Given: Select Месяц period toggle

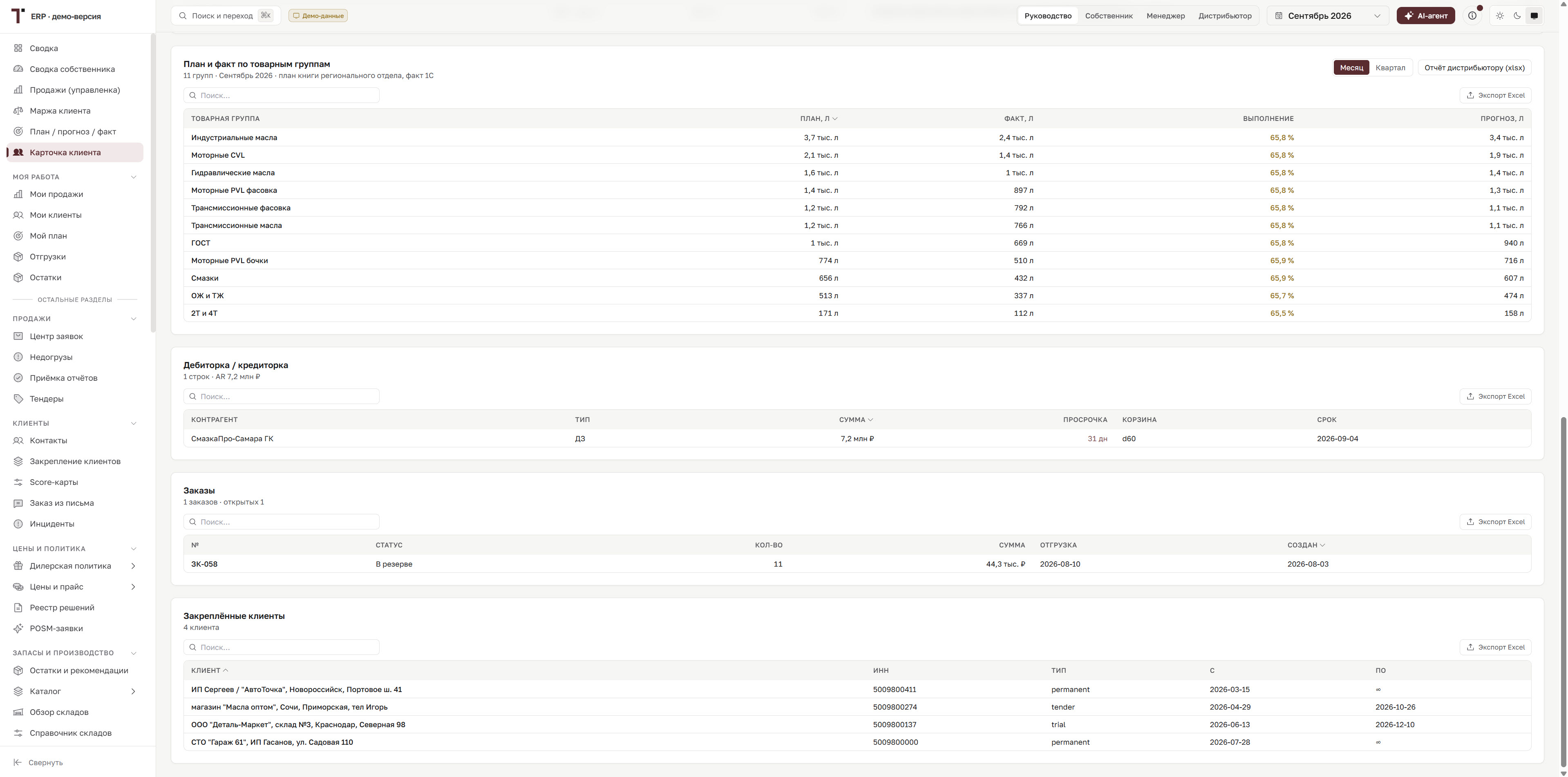Looking at the screenshot, I should tap(1351, 67).
